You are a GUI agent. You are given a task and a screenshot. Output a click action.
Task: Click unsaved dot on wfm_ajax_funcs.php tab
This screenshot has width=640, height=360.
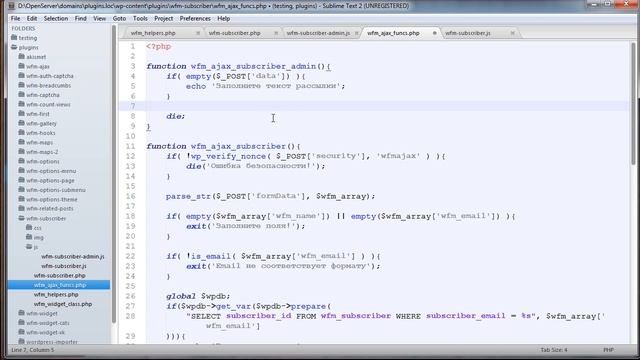(435, 33)
